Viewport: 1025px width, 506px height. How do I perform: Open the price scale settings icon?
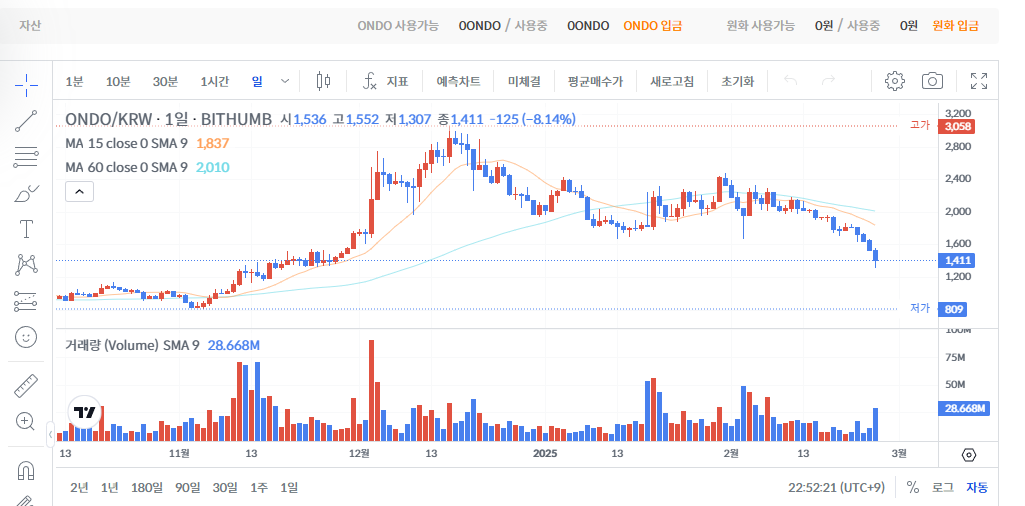969,454
